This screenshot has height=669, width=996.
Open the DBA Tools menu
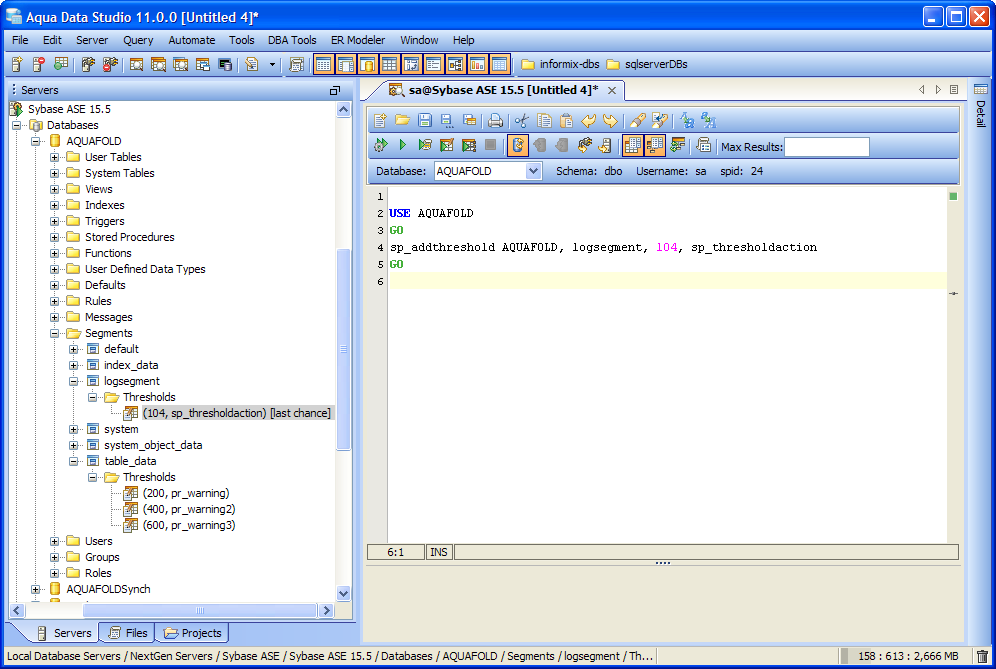coord(292,40)
